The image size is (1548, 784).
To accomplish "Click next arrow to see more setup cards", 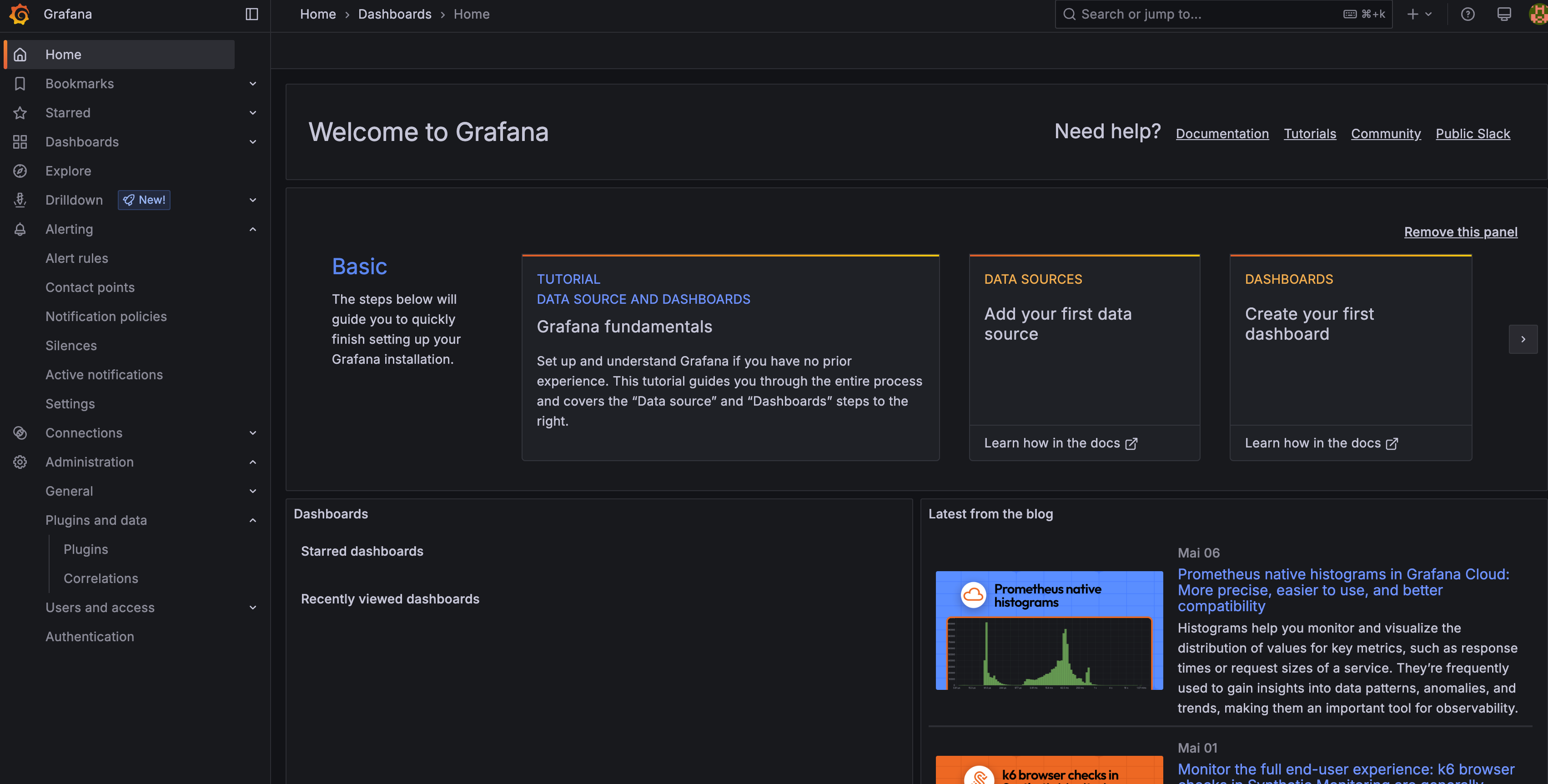I will coord(1523,339).
